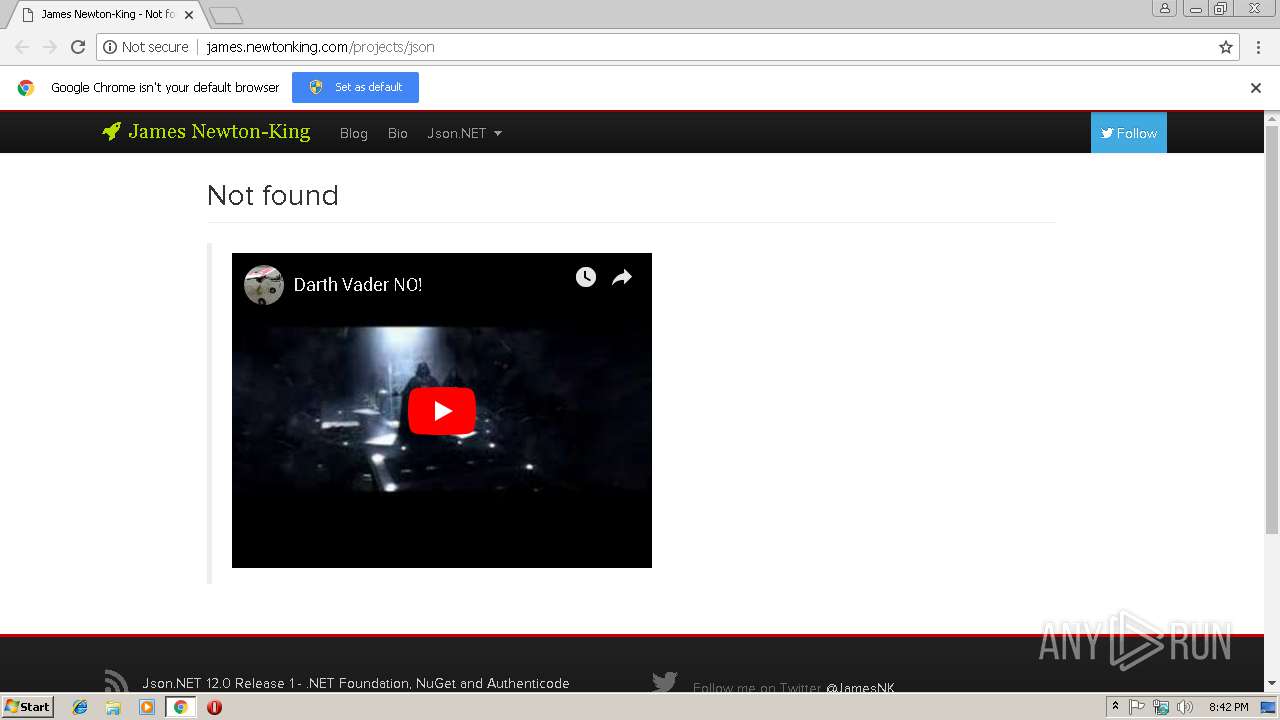The width and height of the screenshot is (1280, 720).
Task: Click the Watch later clock icon
Action: pyautogui.click(x=586, y=277)
